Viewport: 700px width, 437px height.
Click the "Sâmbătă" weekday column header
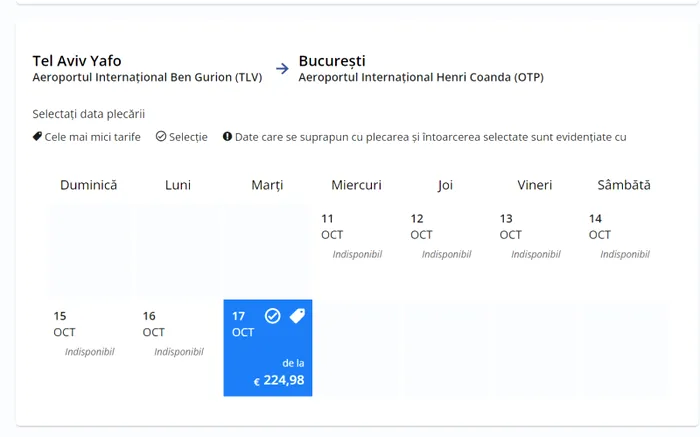pos(623,185)
